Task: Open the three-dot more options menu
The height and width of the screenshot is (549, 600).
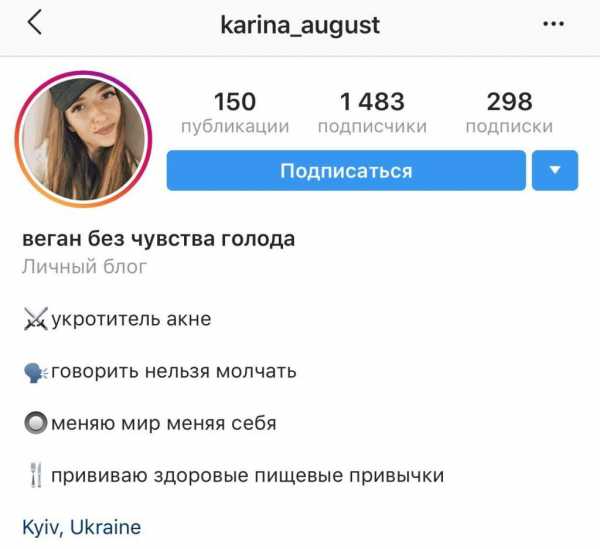Action: click(x=553, y=24)
